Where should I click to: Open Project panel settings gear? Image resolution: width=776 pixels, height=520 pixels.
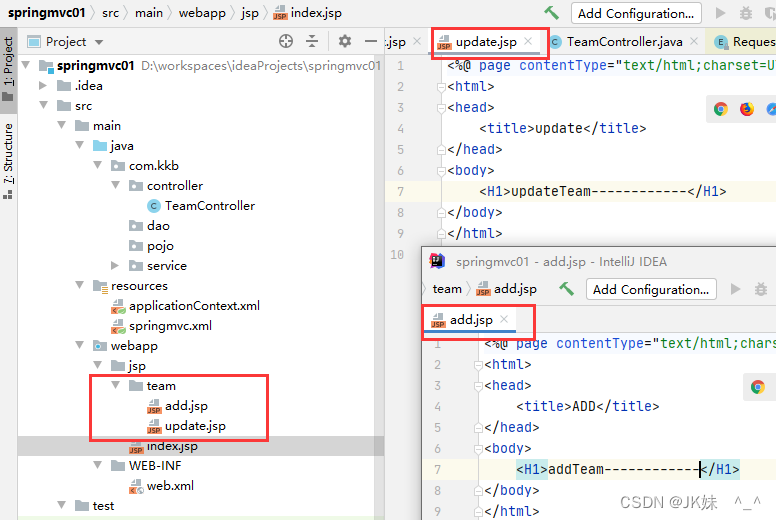tap(345, 41)
